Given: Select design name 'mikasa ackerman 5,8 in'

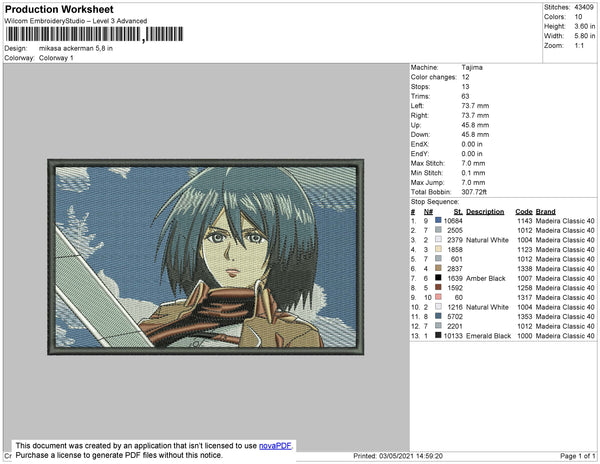Looking at the screenshot, I should pyautogui.click(x=76, y=49).
